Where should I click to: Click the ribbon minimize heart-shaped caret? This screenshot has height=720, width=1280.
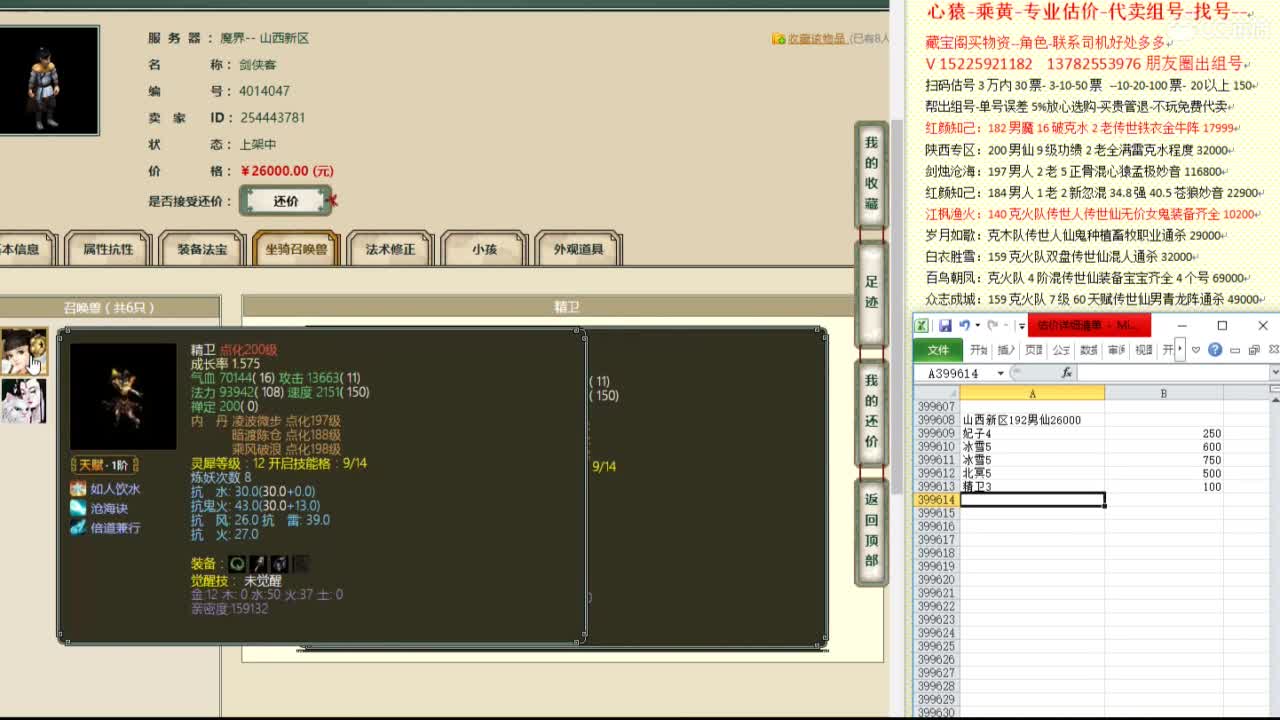click(x=1197, y=350)
